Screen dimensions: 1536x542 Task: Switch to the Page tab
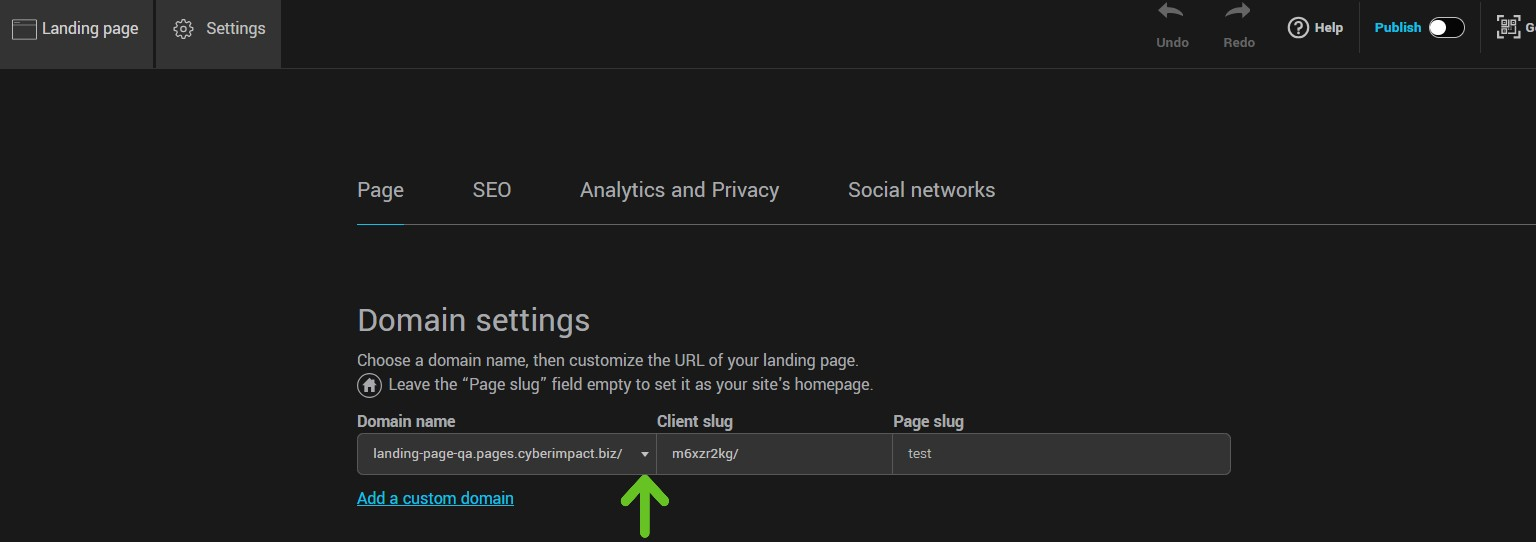point(380,190)
